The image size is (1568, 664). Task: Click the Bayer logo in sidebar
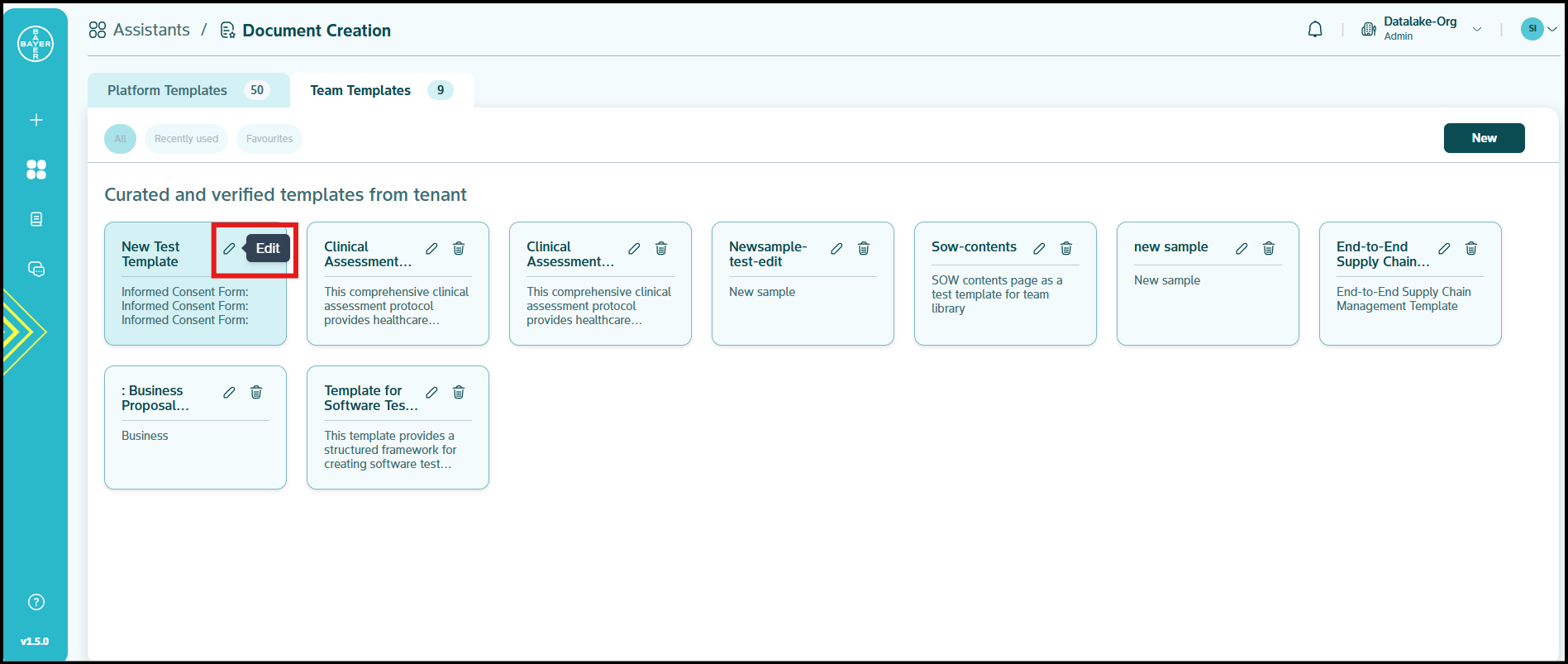[36, 44]
